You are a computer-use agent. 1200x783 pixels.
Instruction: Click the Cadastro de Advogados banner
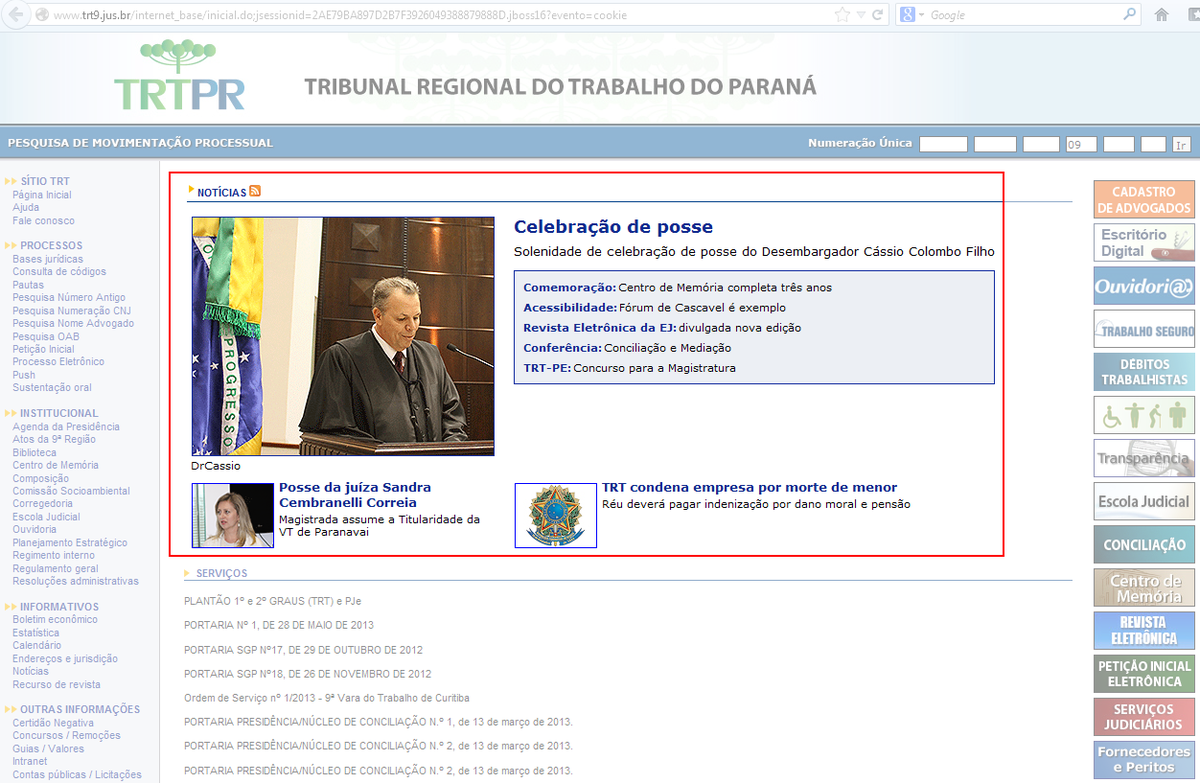pyautogui.click(x=1143, y=199)
